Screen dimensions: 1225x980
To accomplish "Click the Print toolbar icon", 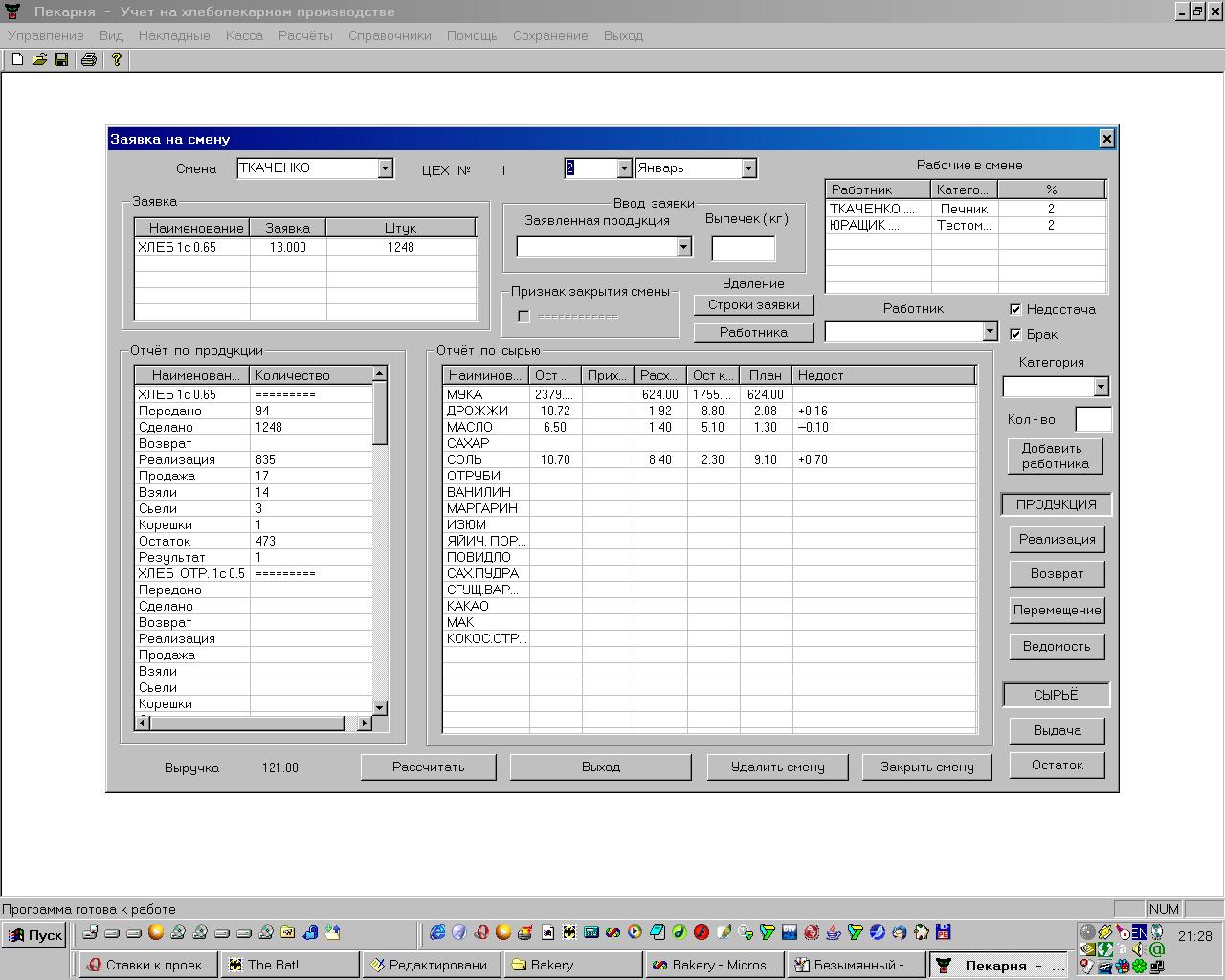I will click(89, 59).
